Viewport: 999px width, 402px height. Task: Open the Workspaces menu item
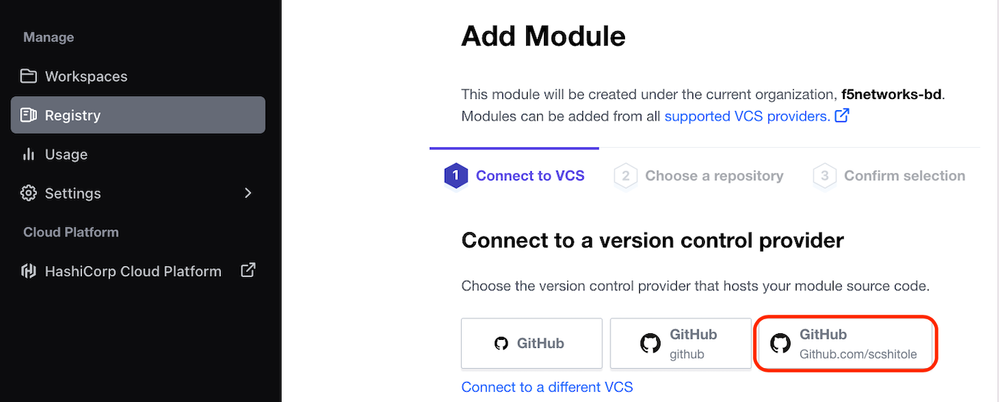pyautogui.click(x=86, y=77)
